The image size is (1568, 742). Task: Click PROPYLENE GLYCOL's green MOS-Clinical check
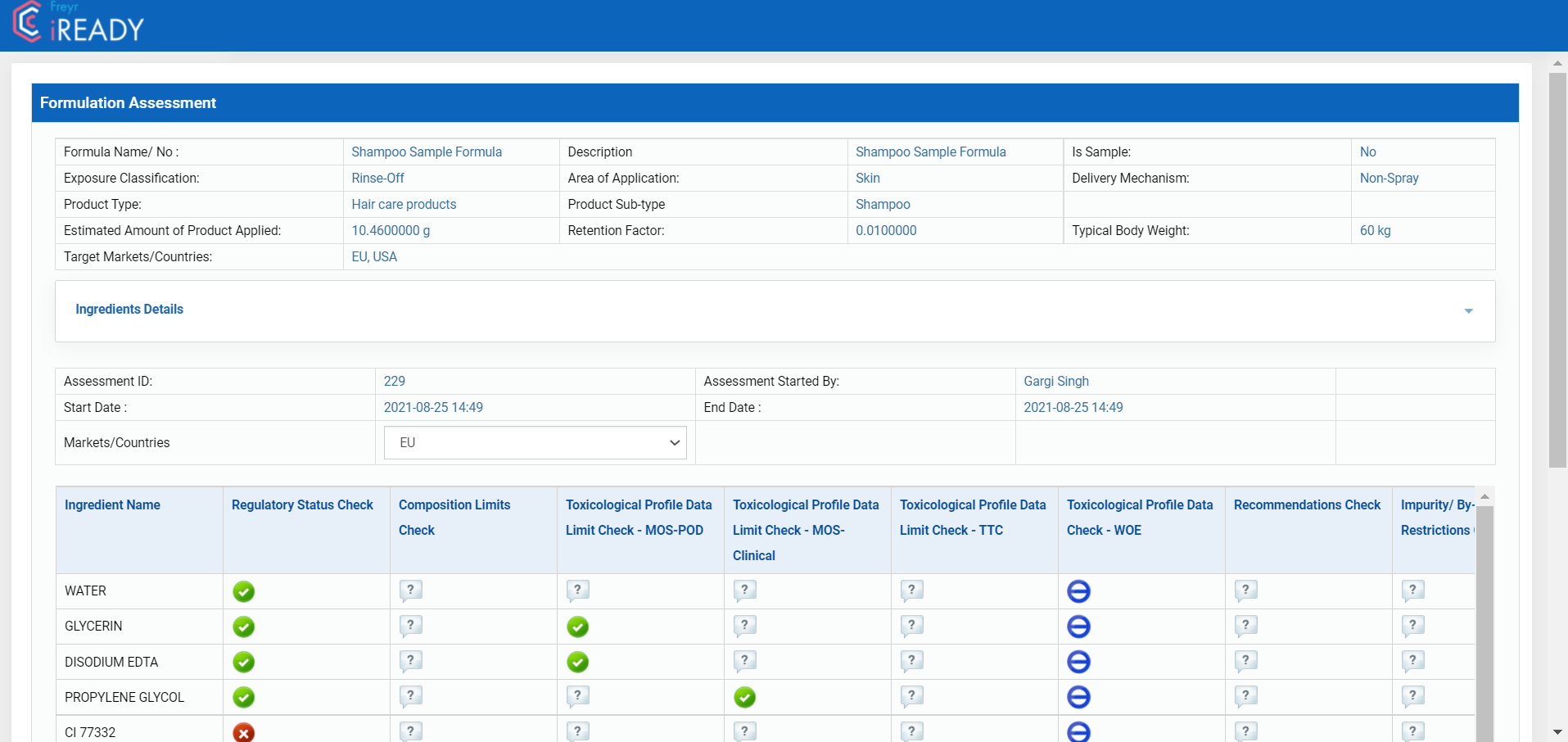(x=744, y=697)
